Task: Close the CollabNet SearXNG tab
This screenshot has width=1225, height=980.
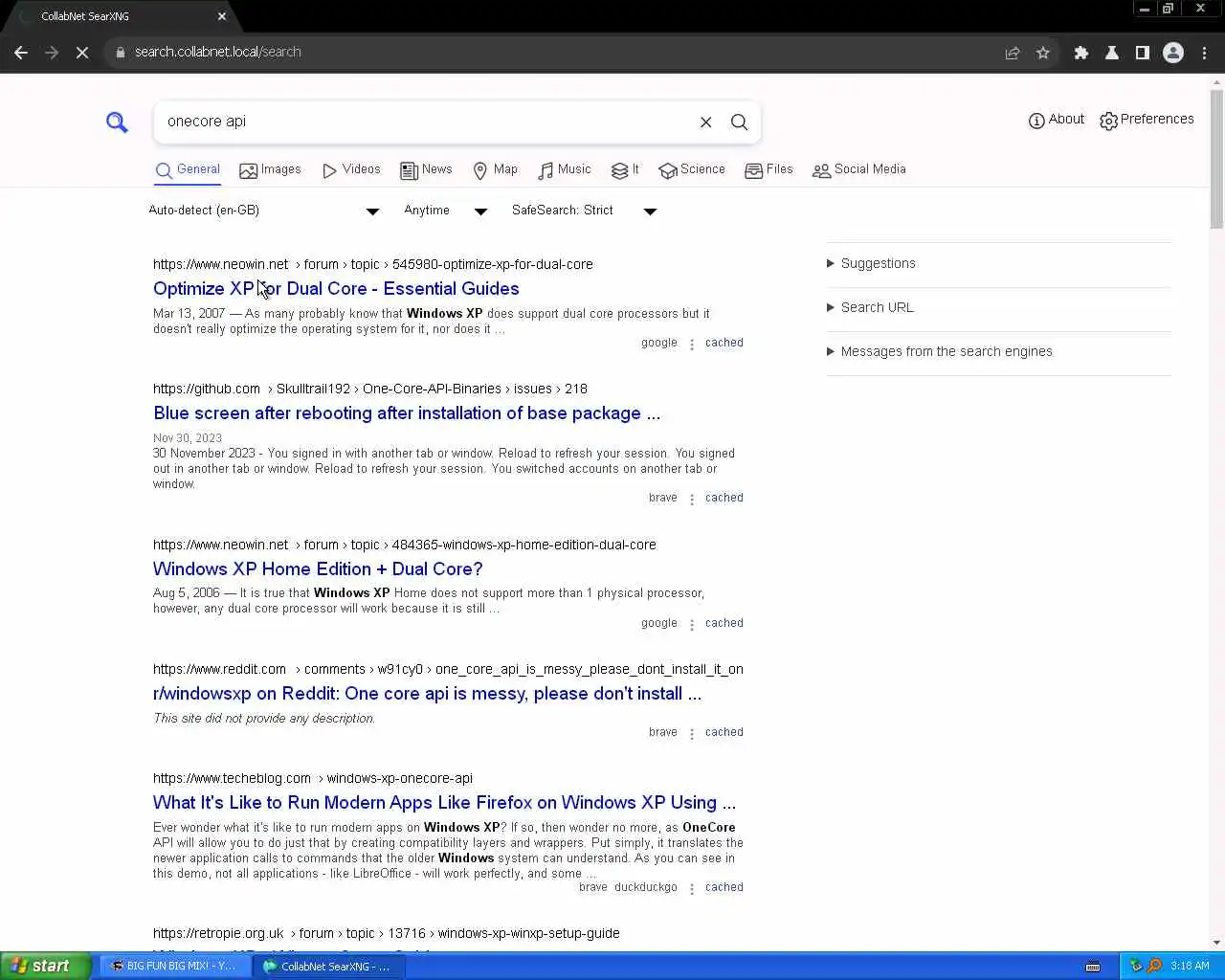Action: click(x=222, y=16)
